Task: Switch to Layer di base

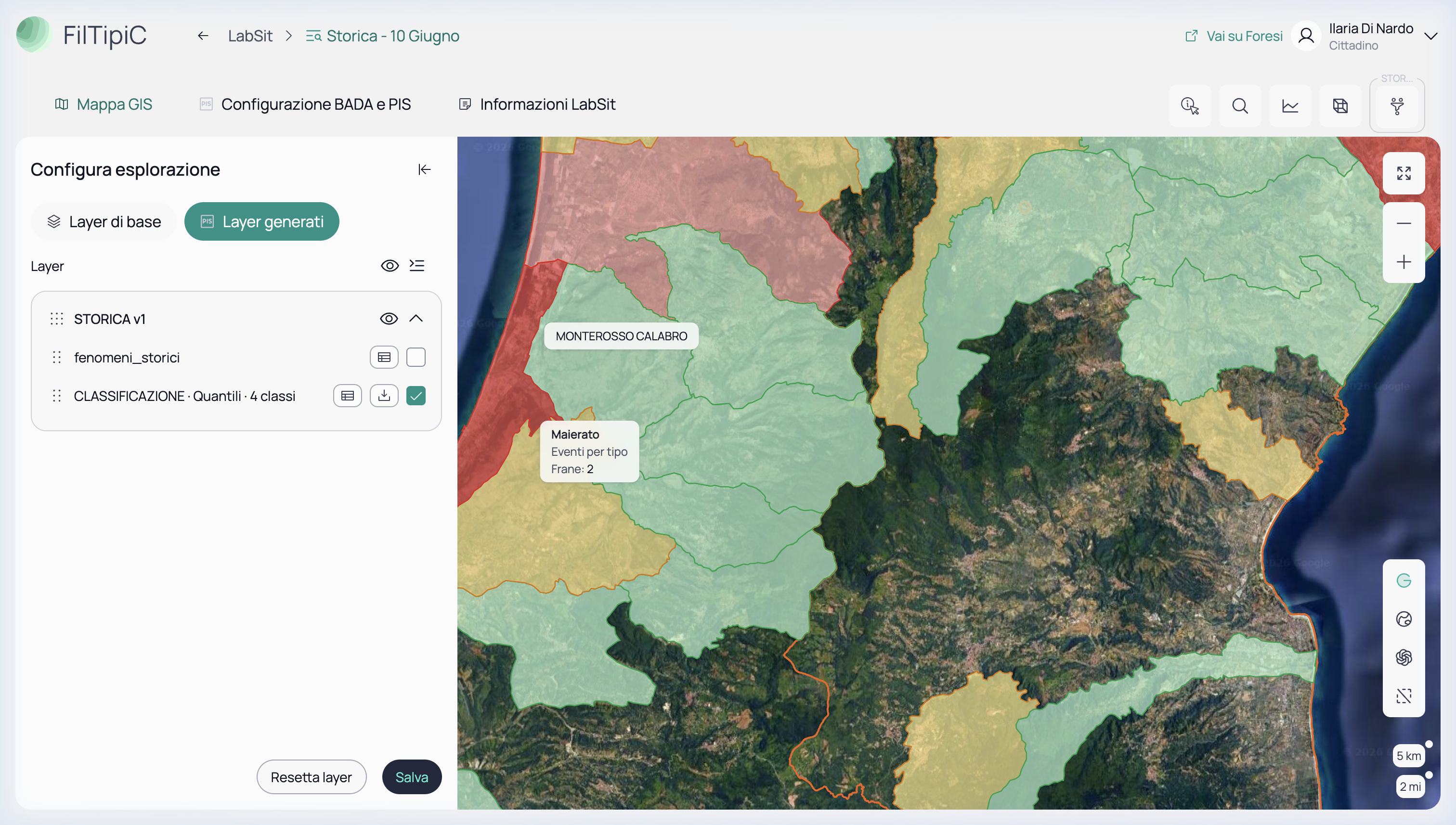Action: [104, 221]
